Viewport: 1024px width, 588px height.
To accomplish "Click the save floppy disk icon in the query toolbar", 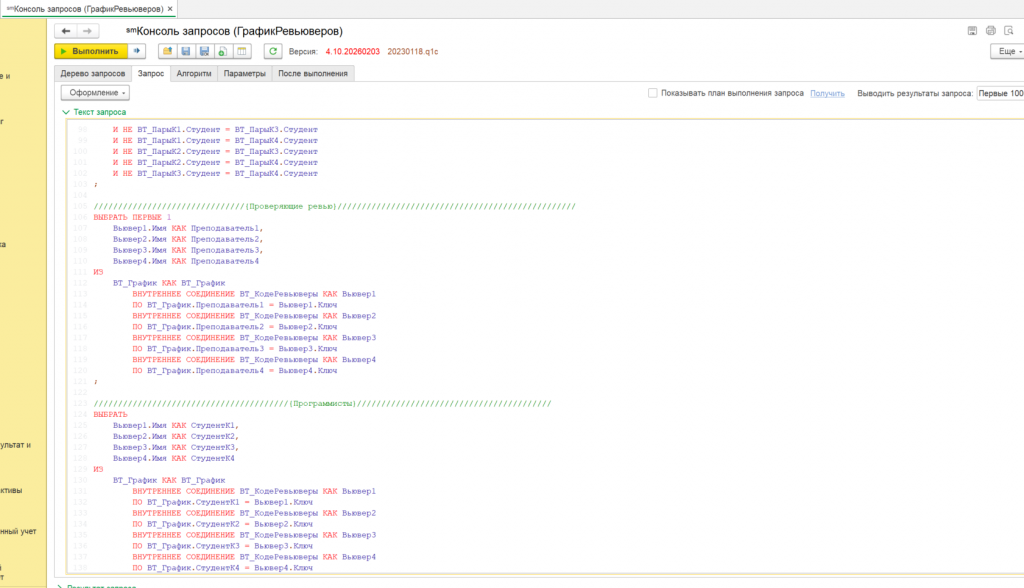I will (186, 51).
